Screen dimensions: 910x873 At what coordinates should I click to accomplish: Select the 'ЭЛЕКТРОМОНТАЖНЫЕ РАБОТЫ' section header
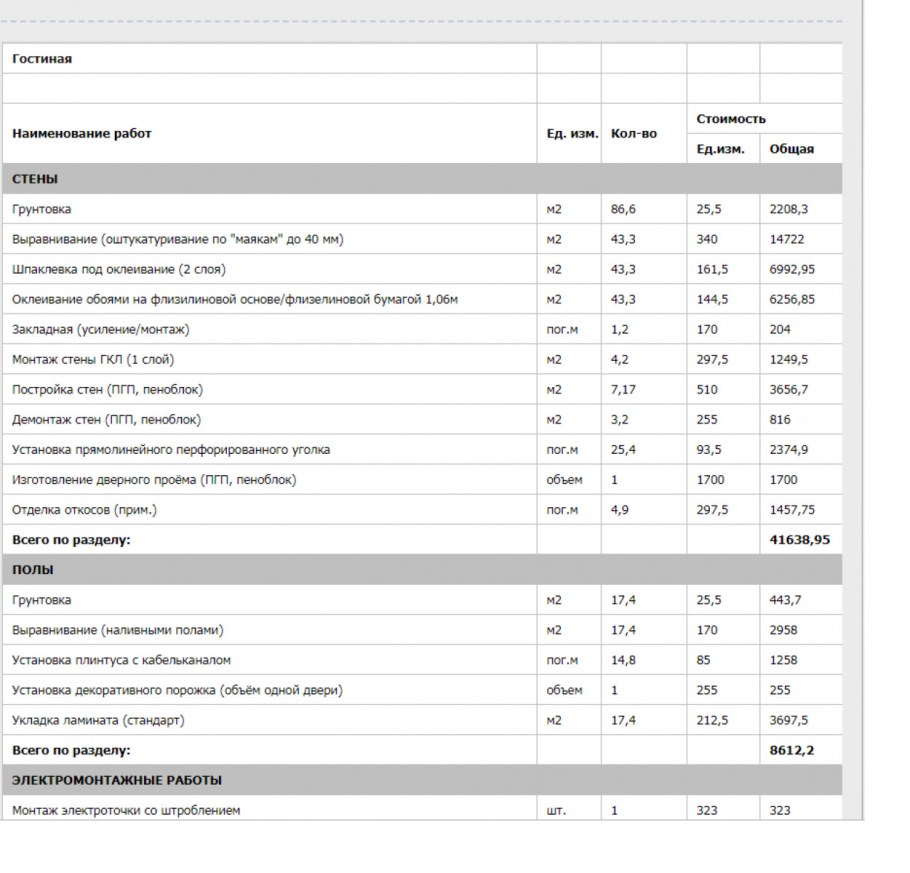point(117,780)
